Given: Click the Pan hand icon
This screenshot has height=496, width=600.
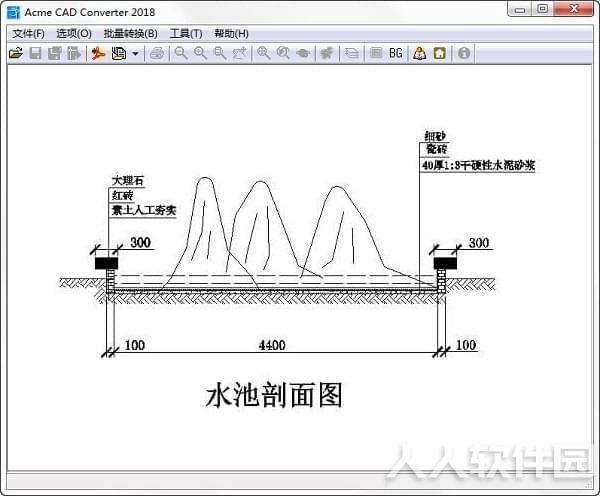Looking at the screenshot, I should [303, 53].
